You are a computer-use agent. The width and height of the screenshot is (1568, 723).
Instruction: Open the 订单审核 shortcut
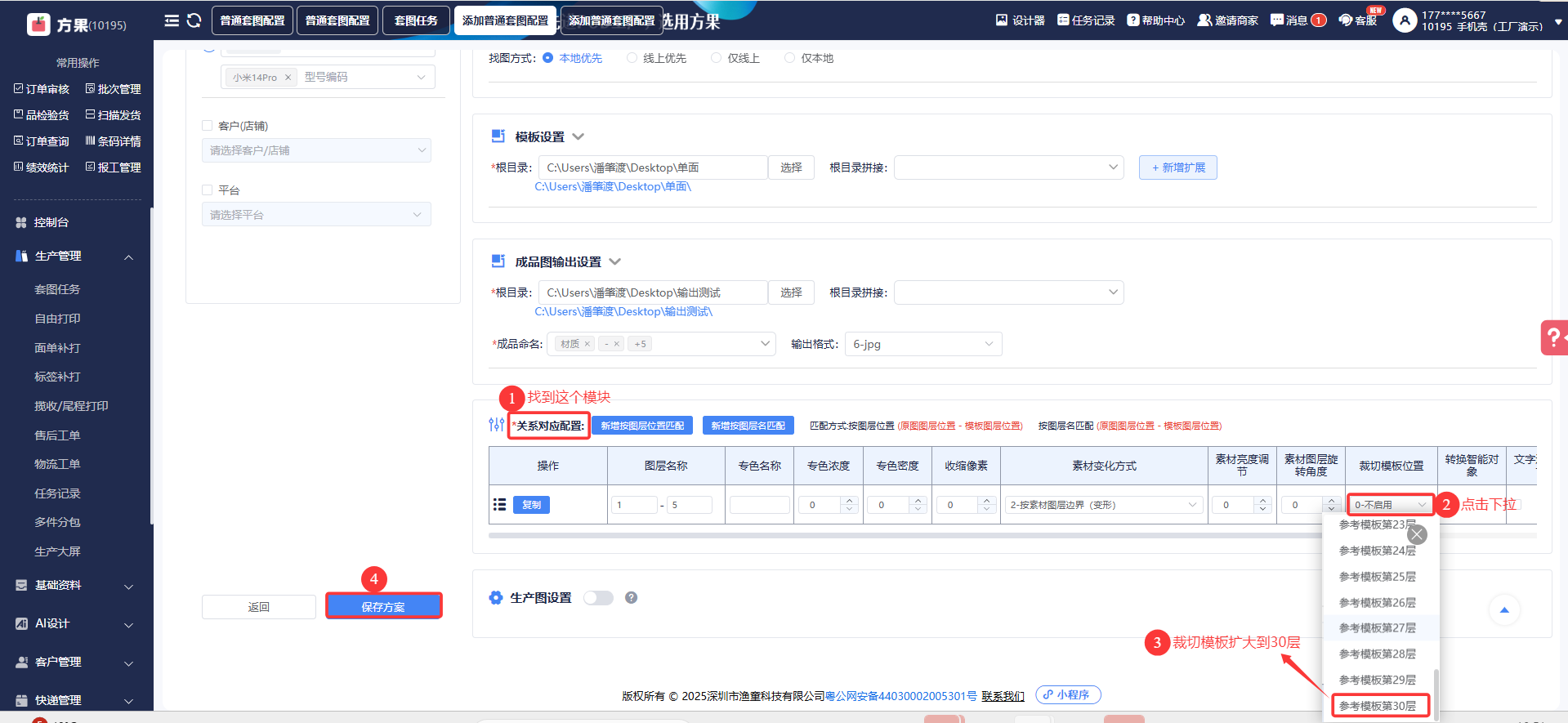[x=42, y=89]
